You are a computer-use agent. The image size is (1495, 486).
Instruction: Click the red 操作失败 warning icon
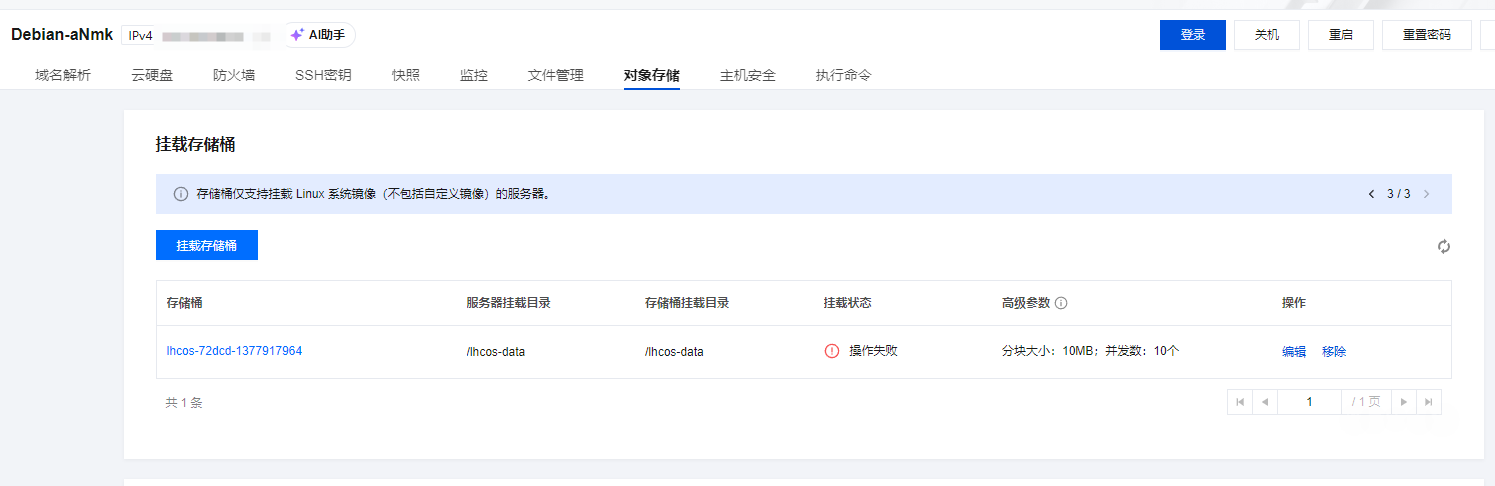(x=832, y=351)
